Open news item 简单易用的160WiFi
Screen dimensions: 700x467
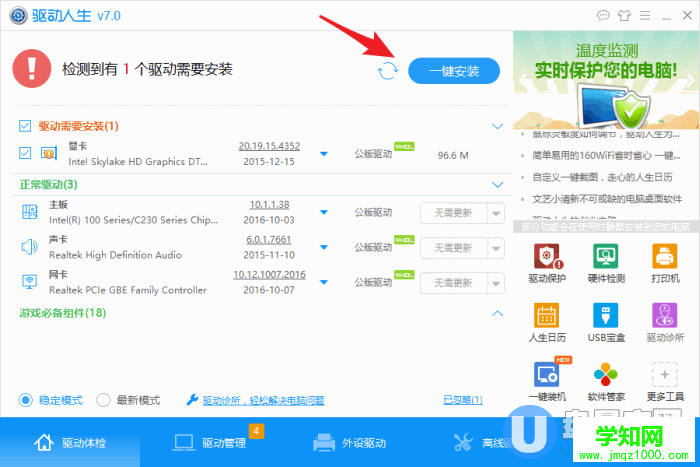tap(606, 155)
